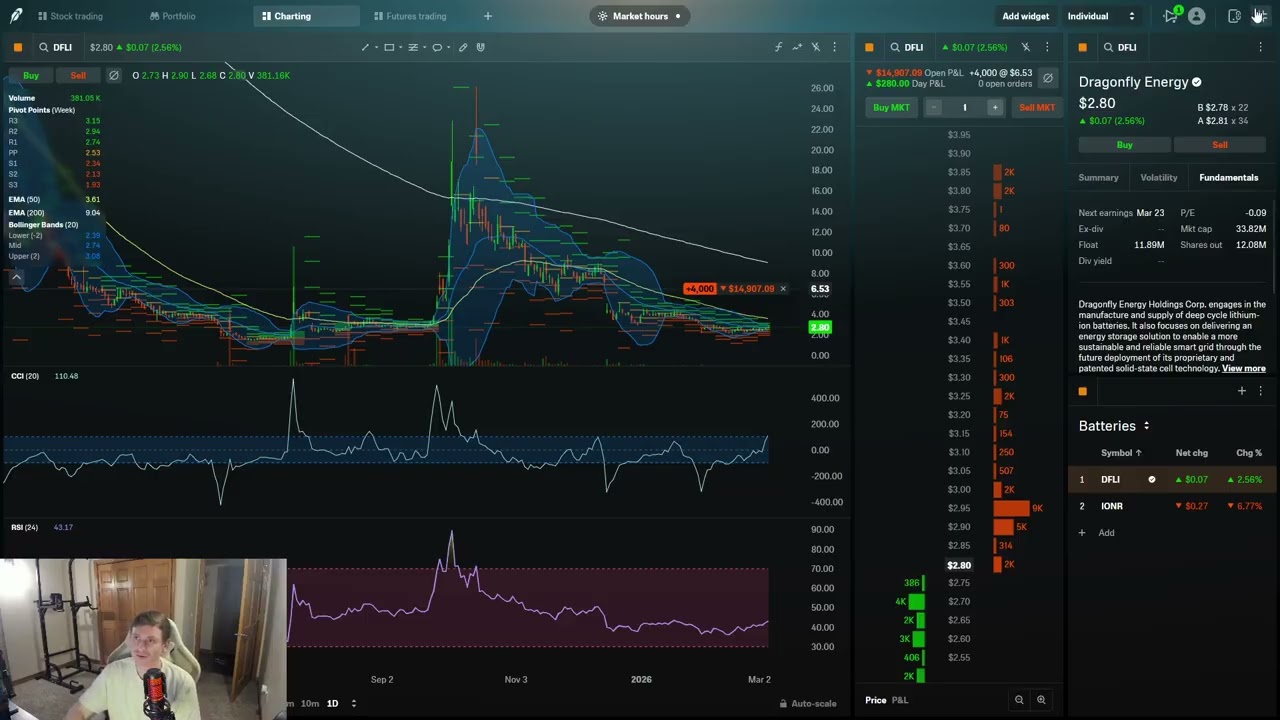Image resolution: width=1280 pixels, height=720 pixels.
Task: Open the announcements megaphone icon
Action: pyautogui.click(x=1171, y=16)
